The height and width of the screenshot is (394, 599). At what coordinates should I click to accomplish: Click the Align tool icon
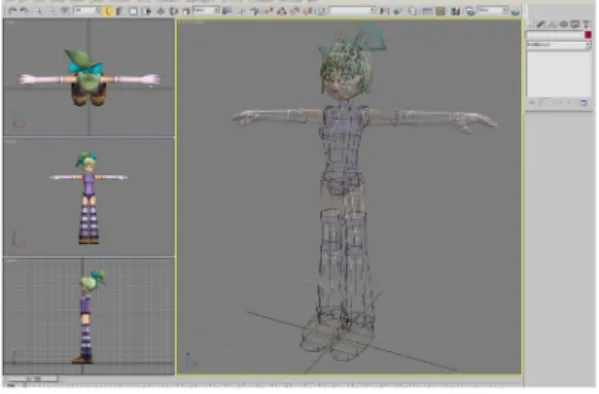[x=397, y=11]
